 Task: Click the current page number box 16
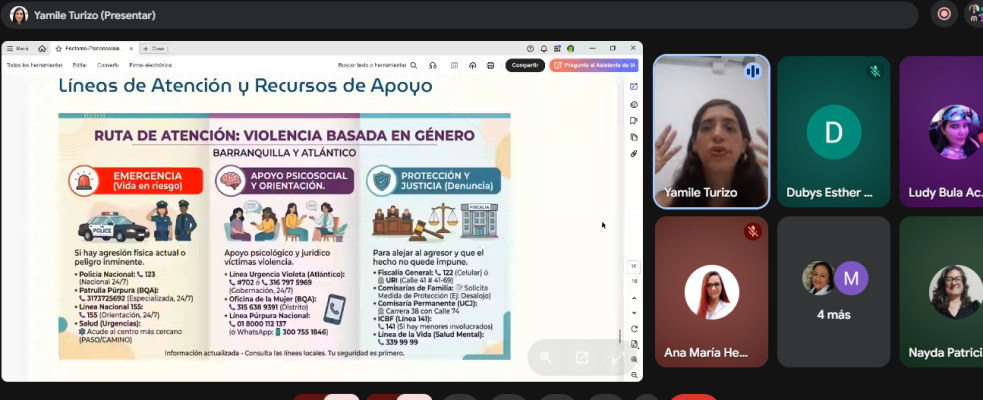[634, 266]
